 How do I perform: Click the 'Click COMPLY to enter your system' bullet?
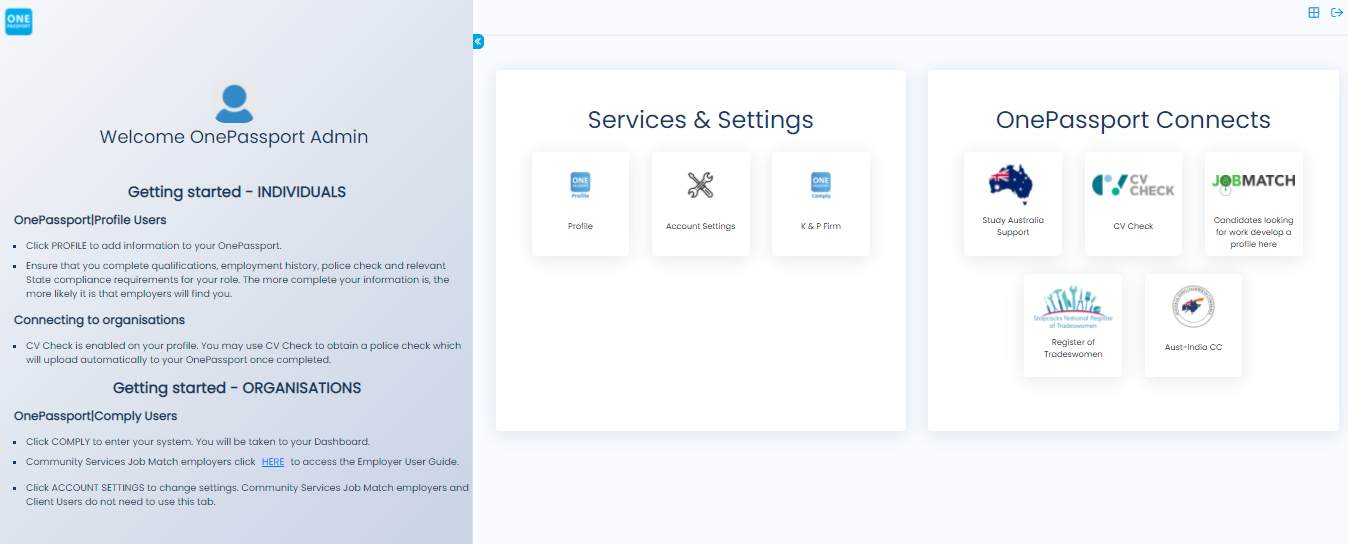[198, 441]
